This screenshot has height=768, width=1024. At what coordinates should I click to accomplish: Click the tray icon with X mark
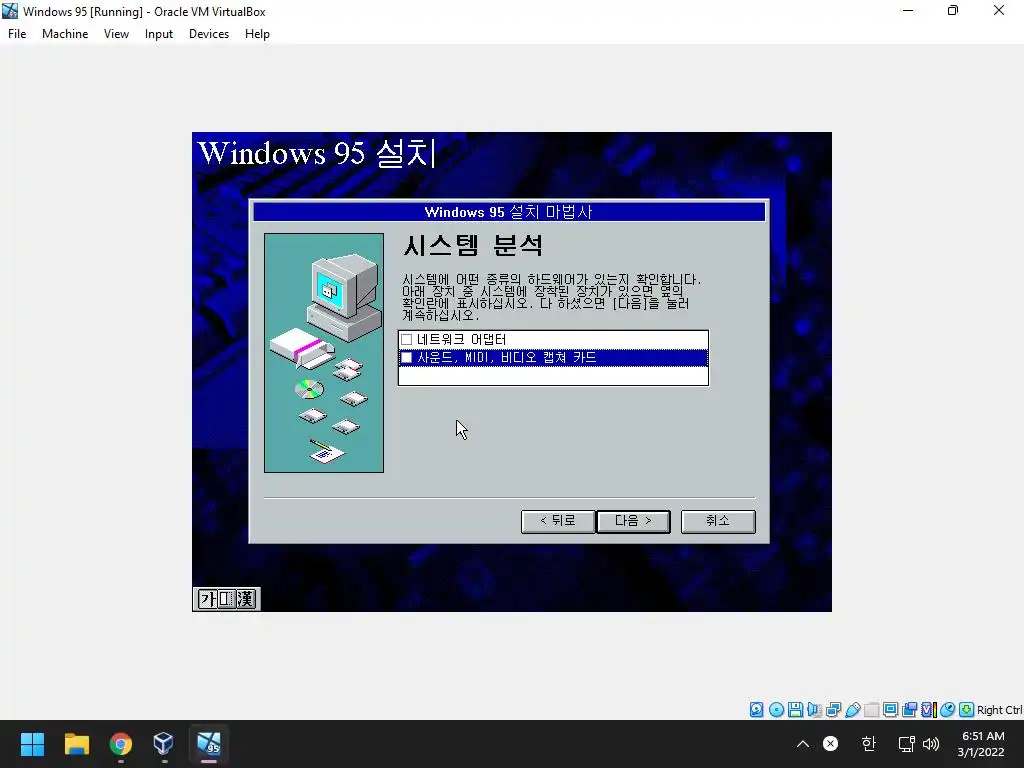pyautogui.click(x=831, y=744)
